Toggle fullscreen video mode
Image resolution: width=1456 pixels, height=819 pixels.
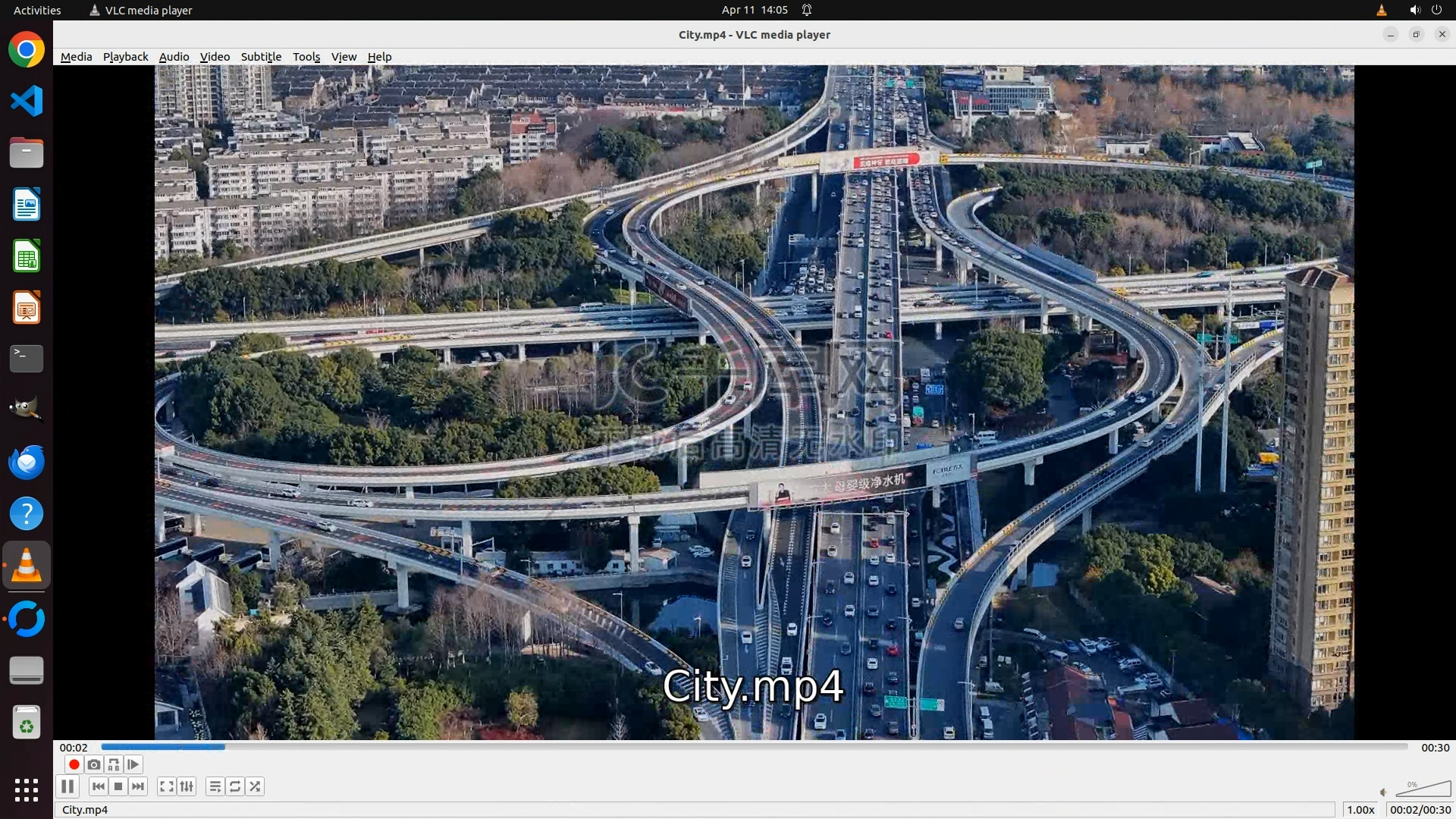click(167, 786)
